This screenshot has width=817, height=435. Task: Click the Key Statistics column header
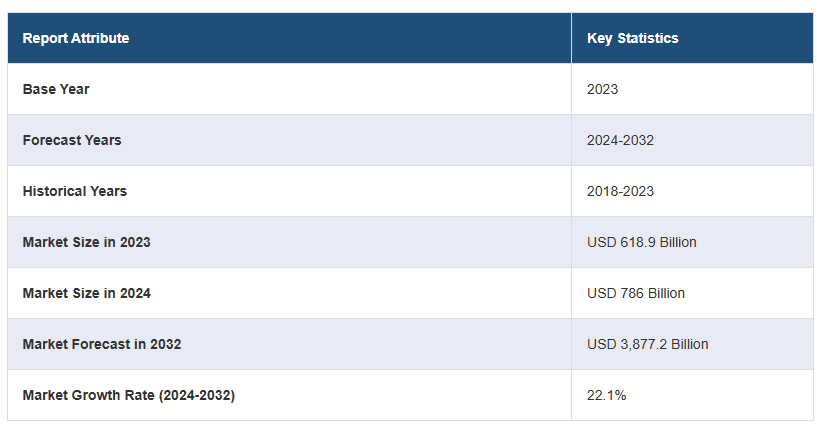point(632,38)
